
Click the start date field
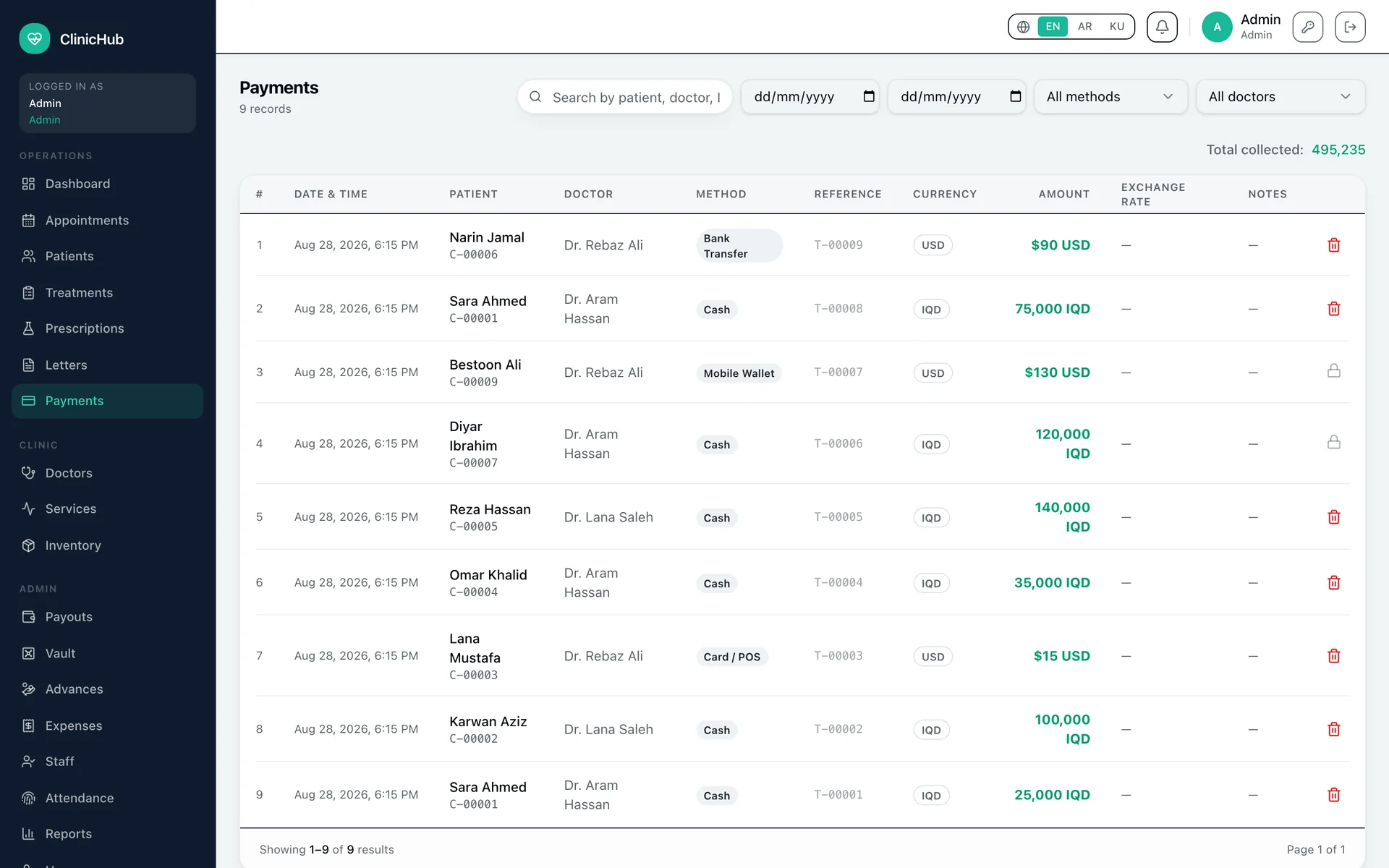(x=810, y=97)
